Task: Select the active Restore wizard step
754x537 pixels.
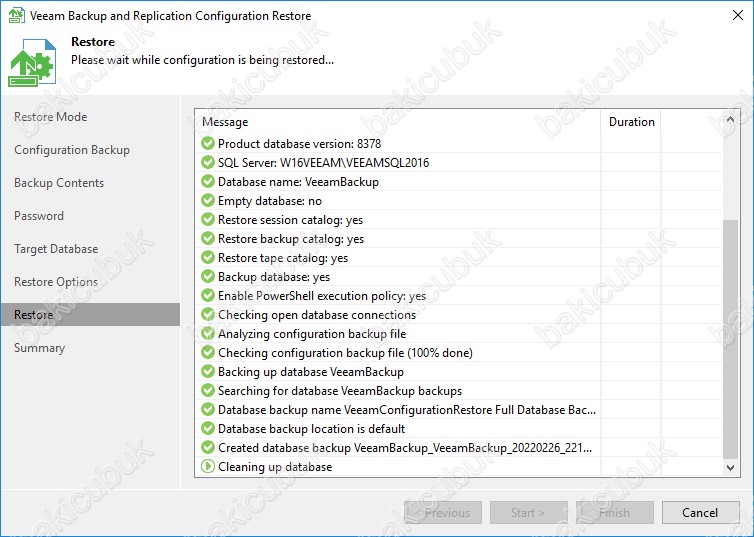Action: click(x=90, y=314)
